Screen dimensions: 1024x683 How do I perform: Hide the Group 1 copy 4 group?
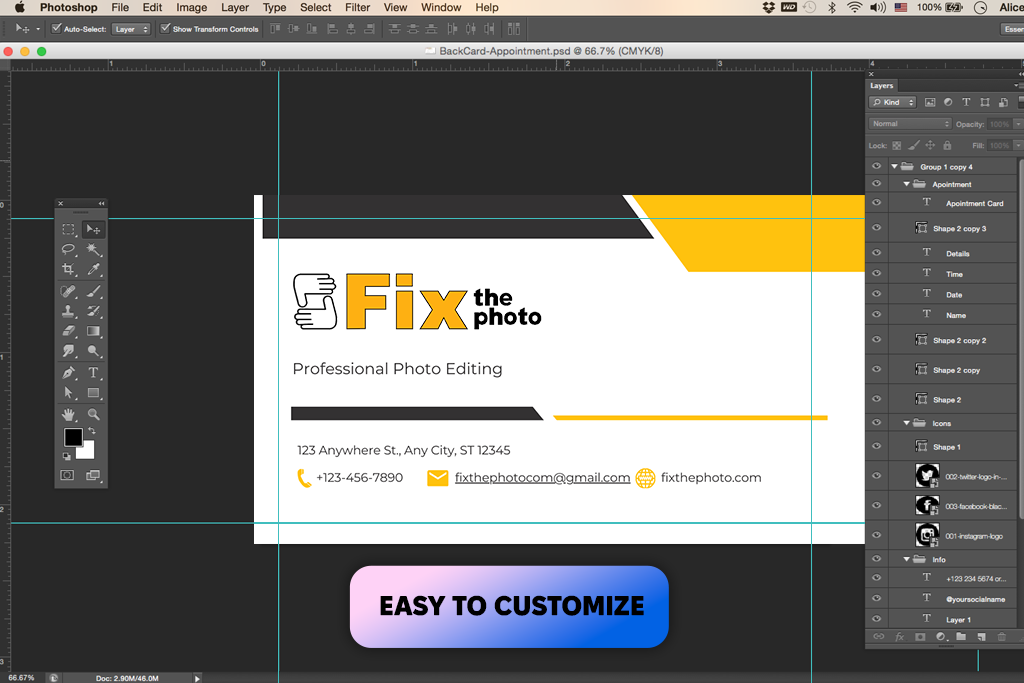[x=876, y=167]
